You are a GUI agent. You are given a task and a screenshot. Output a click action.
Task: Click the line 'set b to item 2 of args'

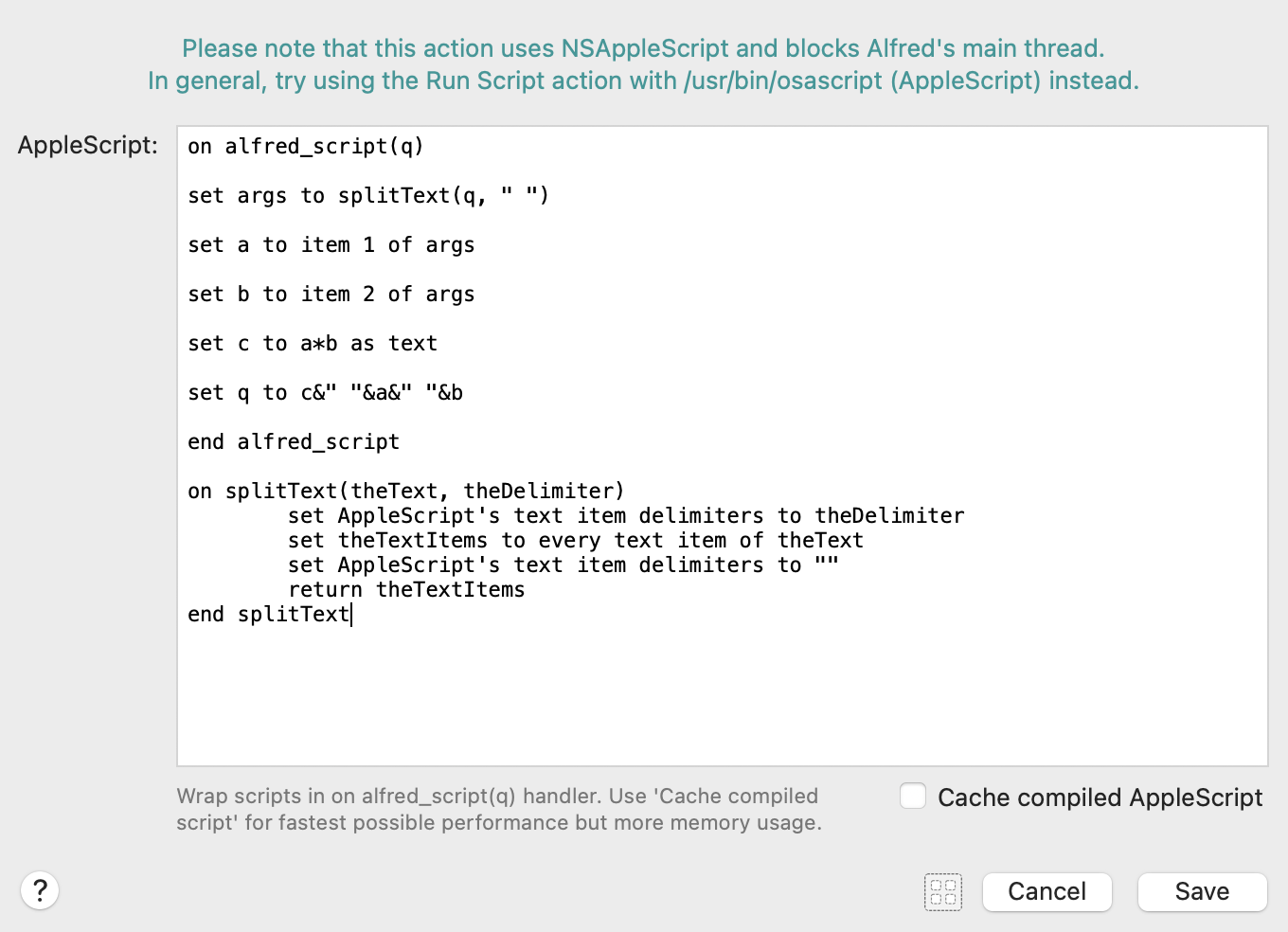[x=331, y=294]
